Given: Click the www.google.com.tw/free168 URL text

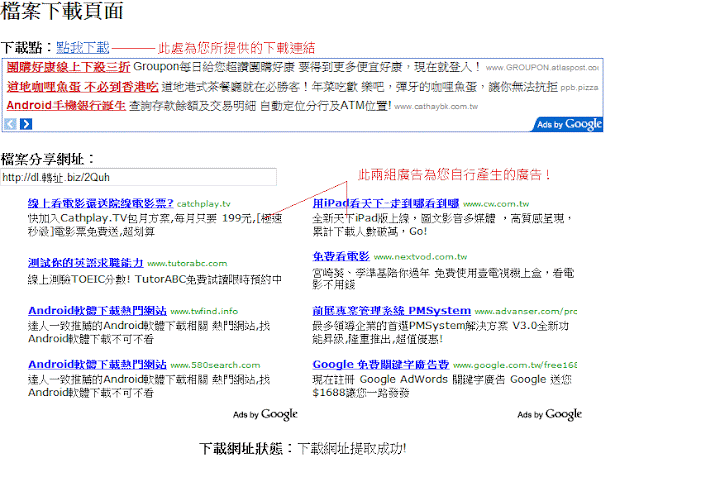Looking at the screenshot, I should [x=515, y=365].
